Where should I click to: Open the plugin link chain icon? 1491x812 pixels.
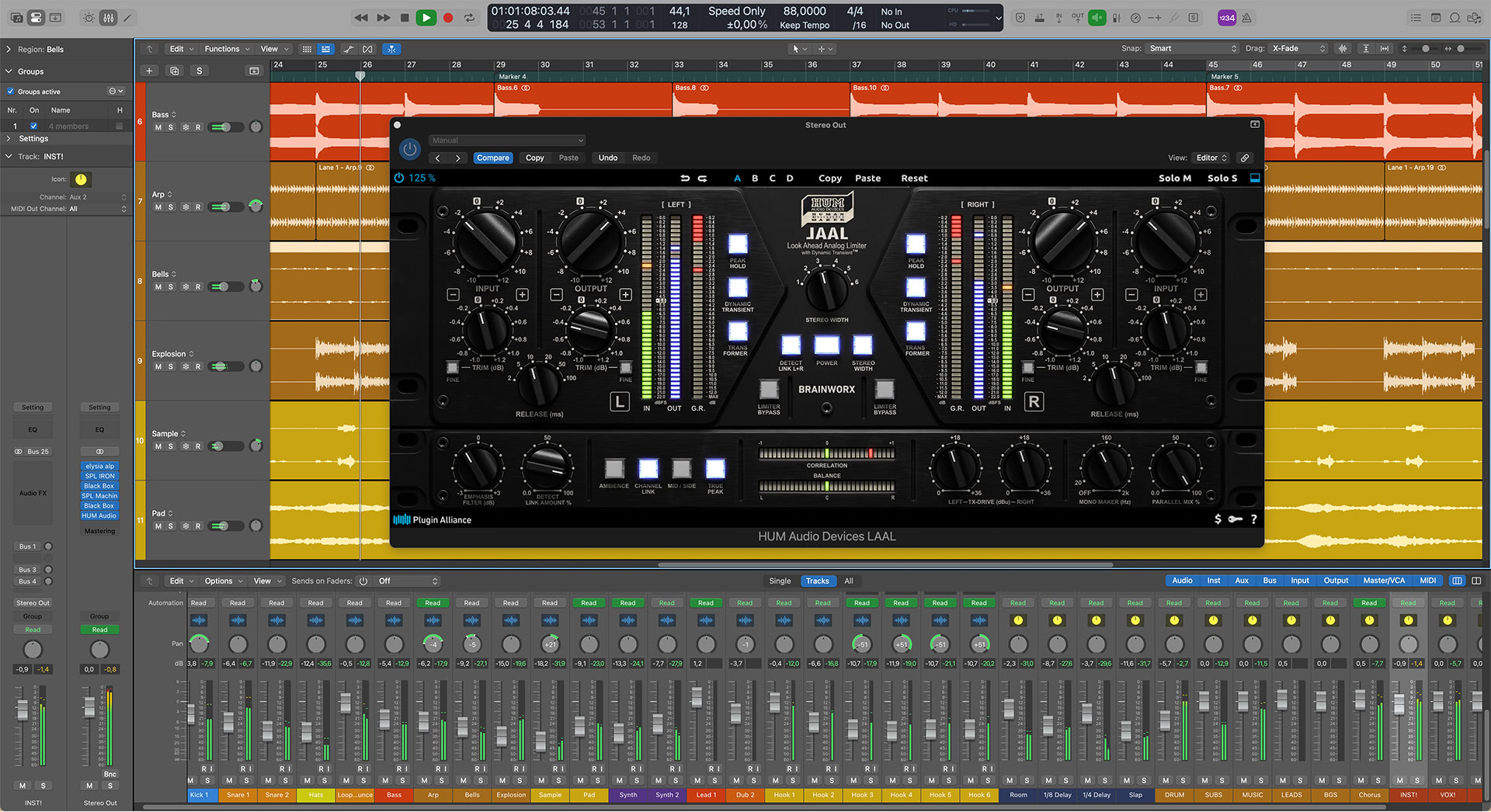pyautogui.click(x=1245, y=158)
